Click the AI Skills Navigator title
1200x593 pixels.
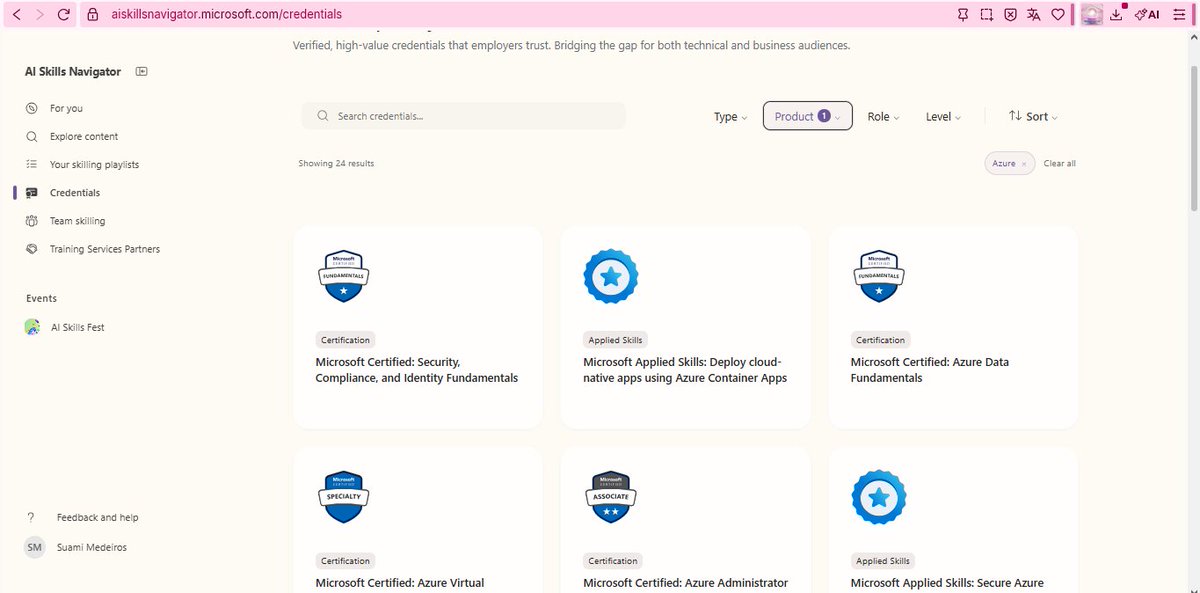coord(73,72)
